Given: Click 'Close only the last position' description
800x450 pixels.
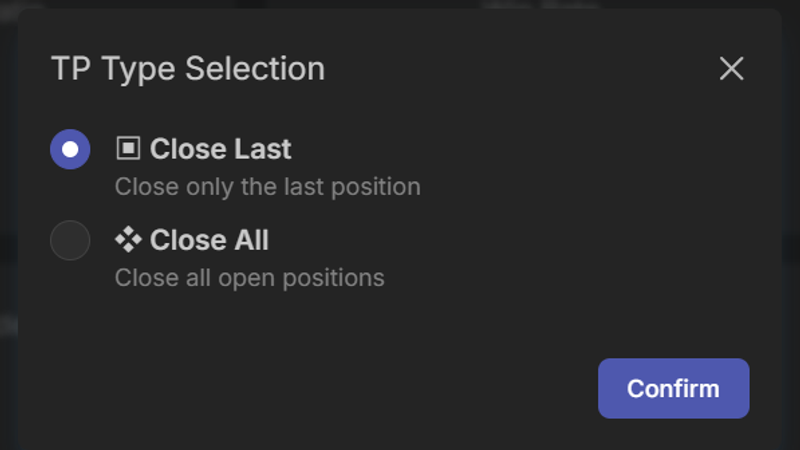Looking at the screenshot, I should coord(267,187).
